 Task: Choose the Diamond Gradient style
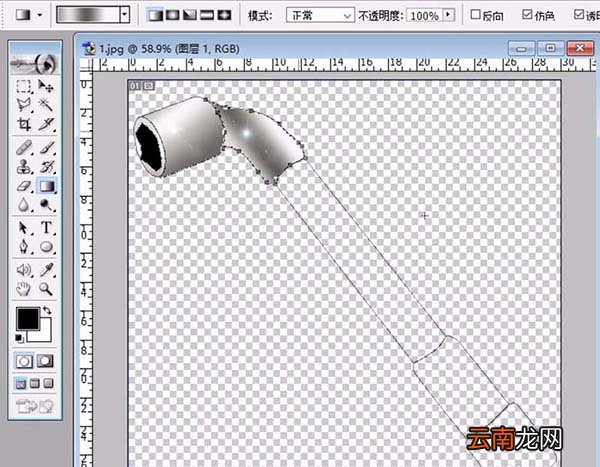tap(224, 15)
